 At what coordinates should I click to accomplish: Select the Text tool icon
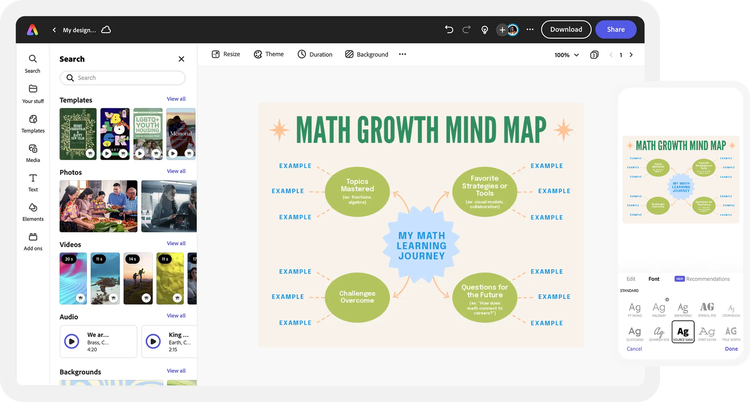(33, 179)
